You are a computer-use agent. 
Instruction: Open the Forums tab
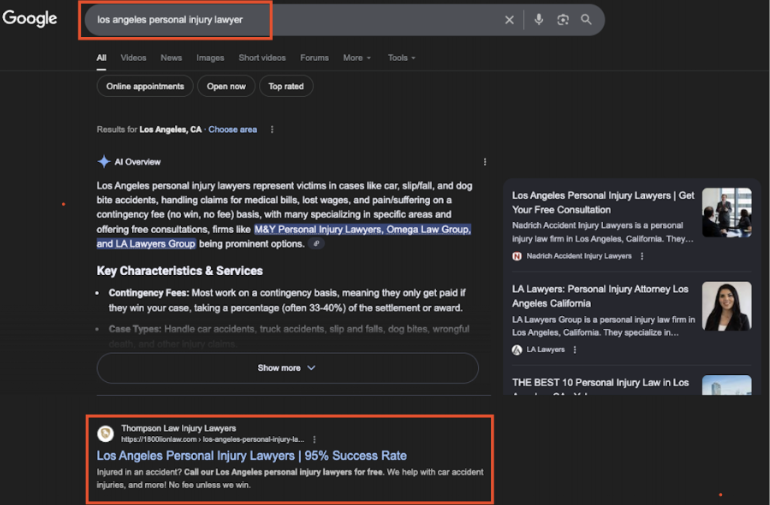click(314, 58)
